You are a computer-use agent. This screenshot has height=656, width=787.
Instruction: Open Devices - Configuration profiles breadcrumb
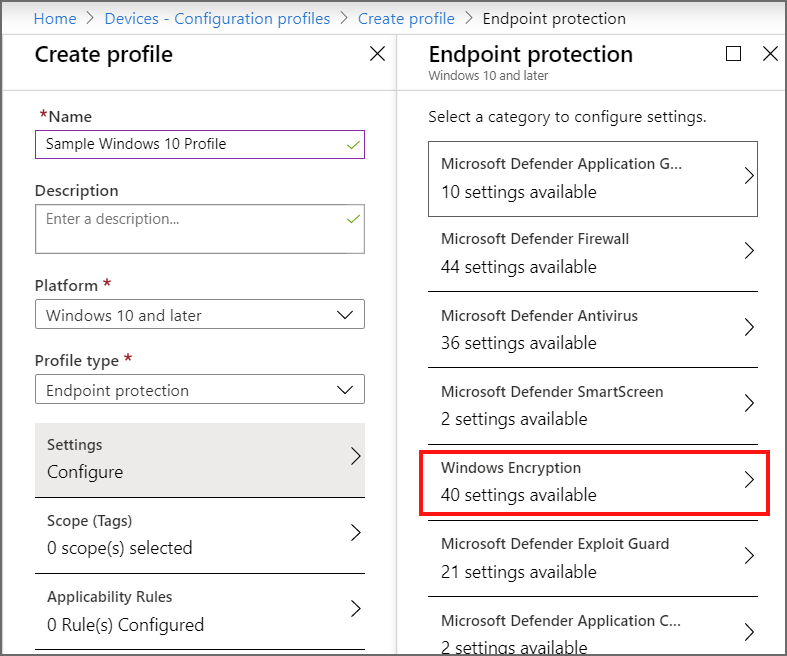tap(217, 18)
